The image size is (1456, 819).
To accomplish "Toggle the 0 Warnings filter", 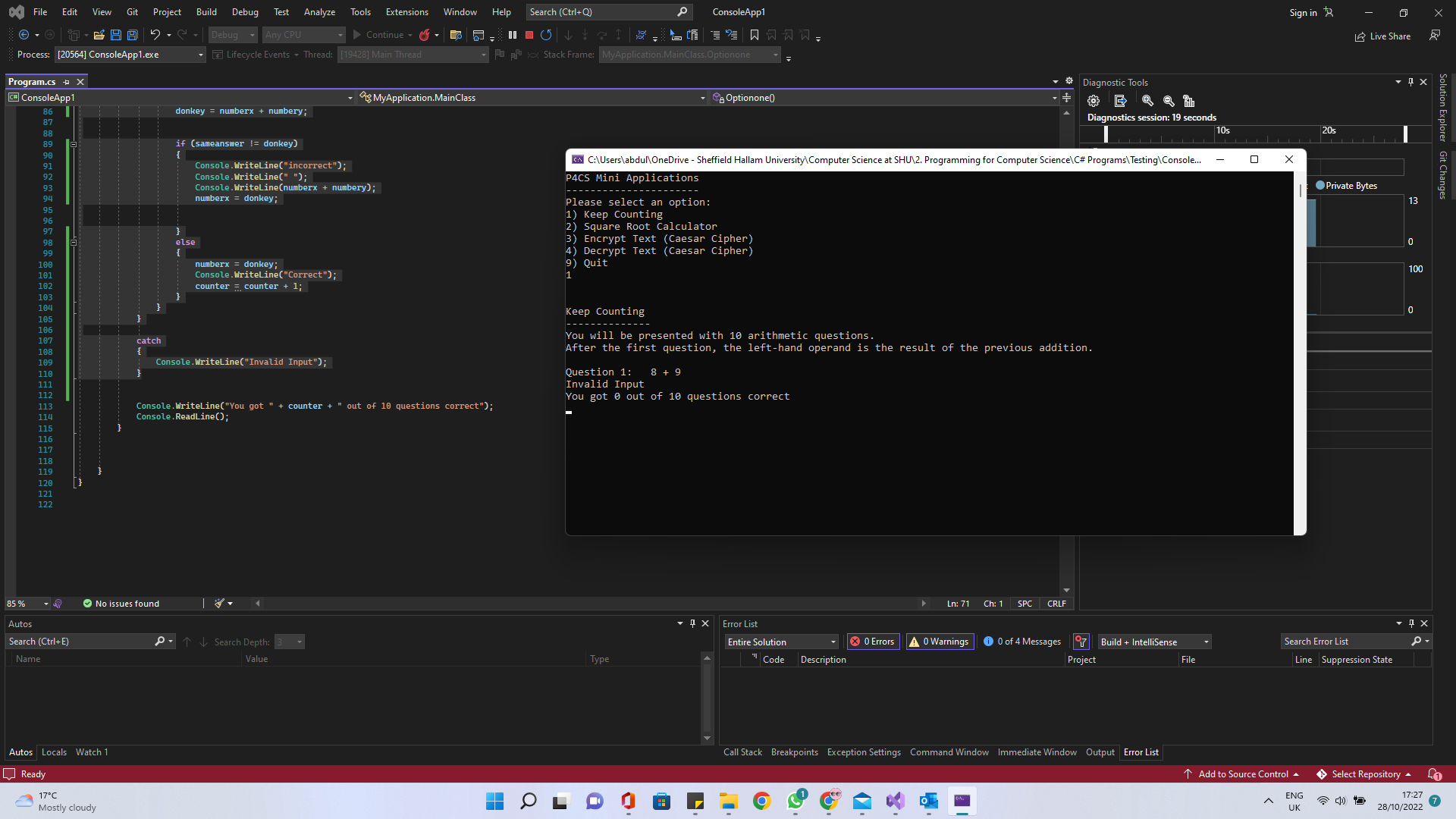I will [940, 642].
